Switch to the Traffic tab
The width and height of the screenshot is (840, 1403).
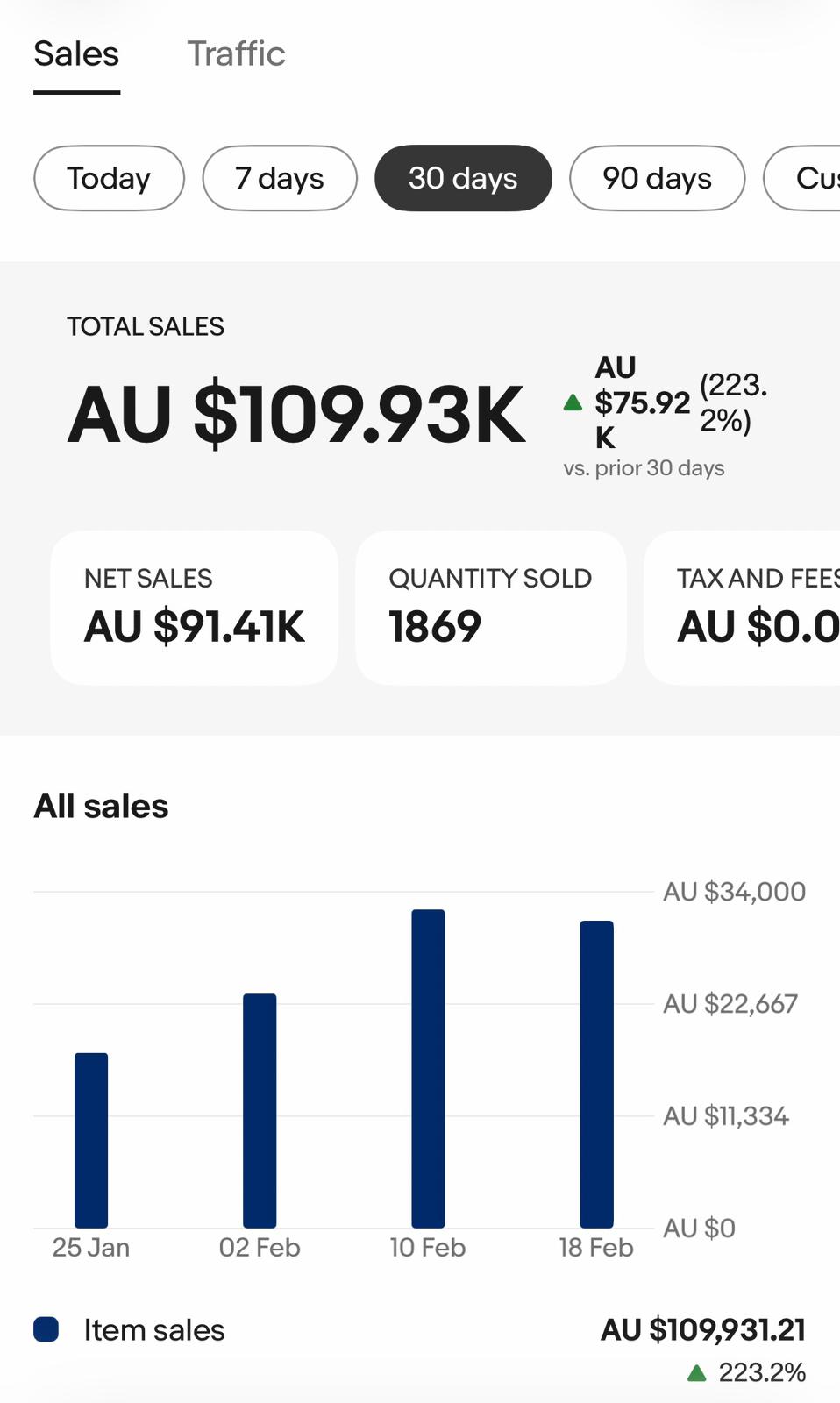tap(236, 54)
